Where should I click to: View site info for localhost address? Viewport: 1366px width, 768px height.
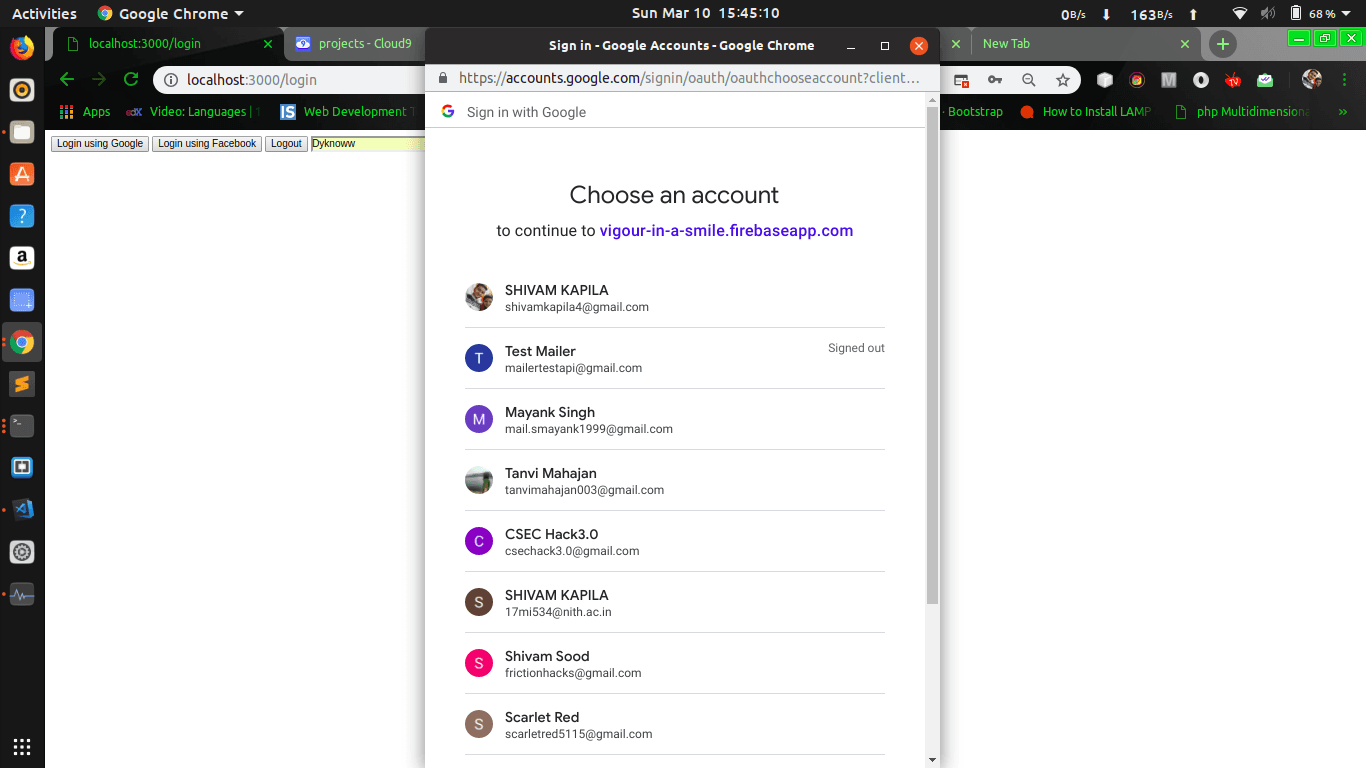171,80
